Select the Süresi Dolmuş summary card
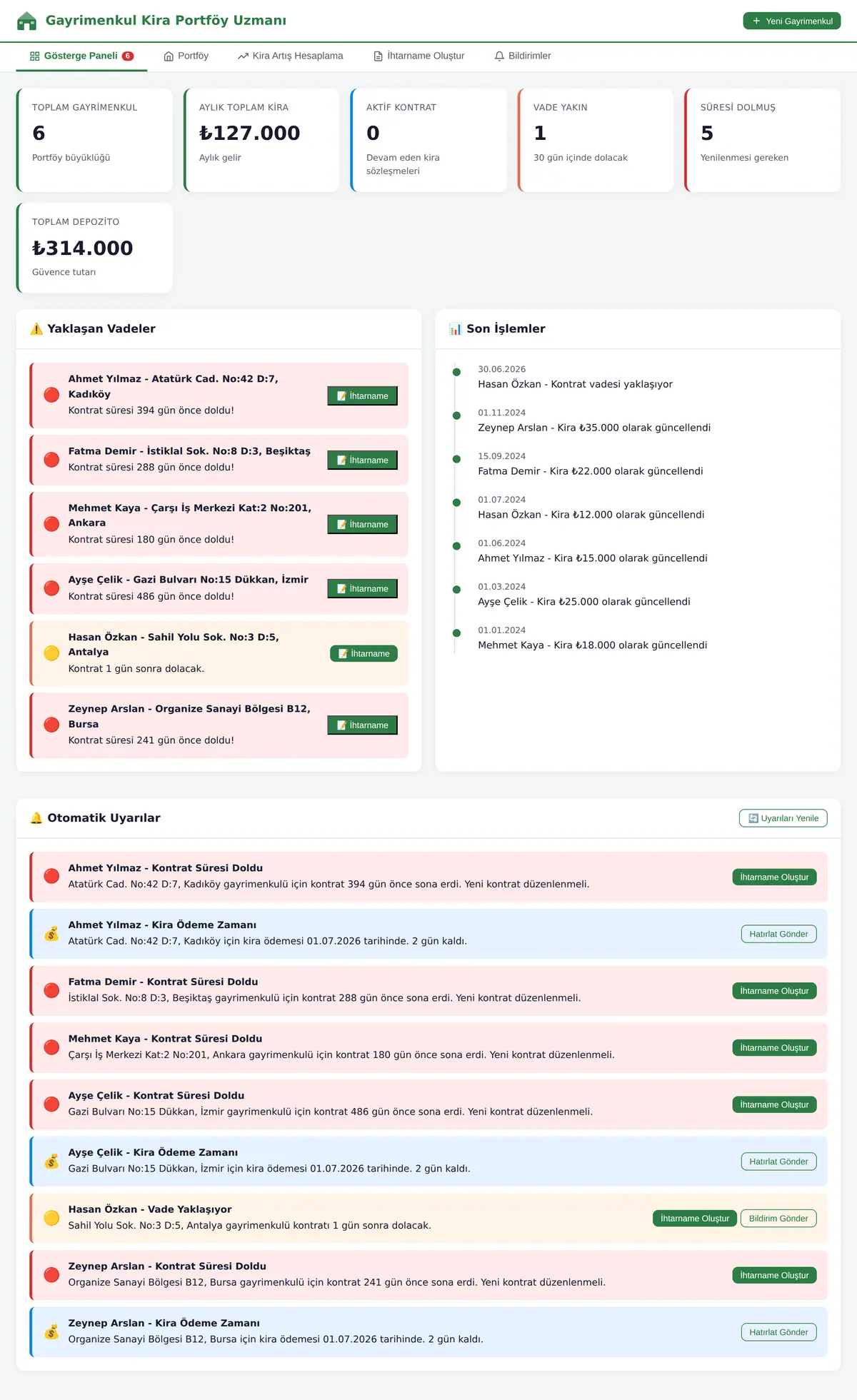The image size is (857, 1400). [763, 140]
